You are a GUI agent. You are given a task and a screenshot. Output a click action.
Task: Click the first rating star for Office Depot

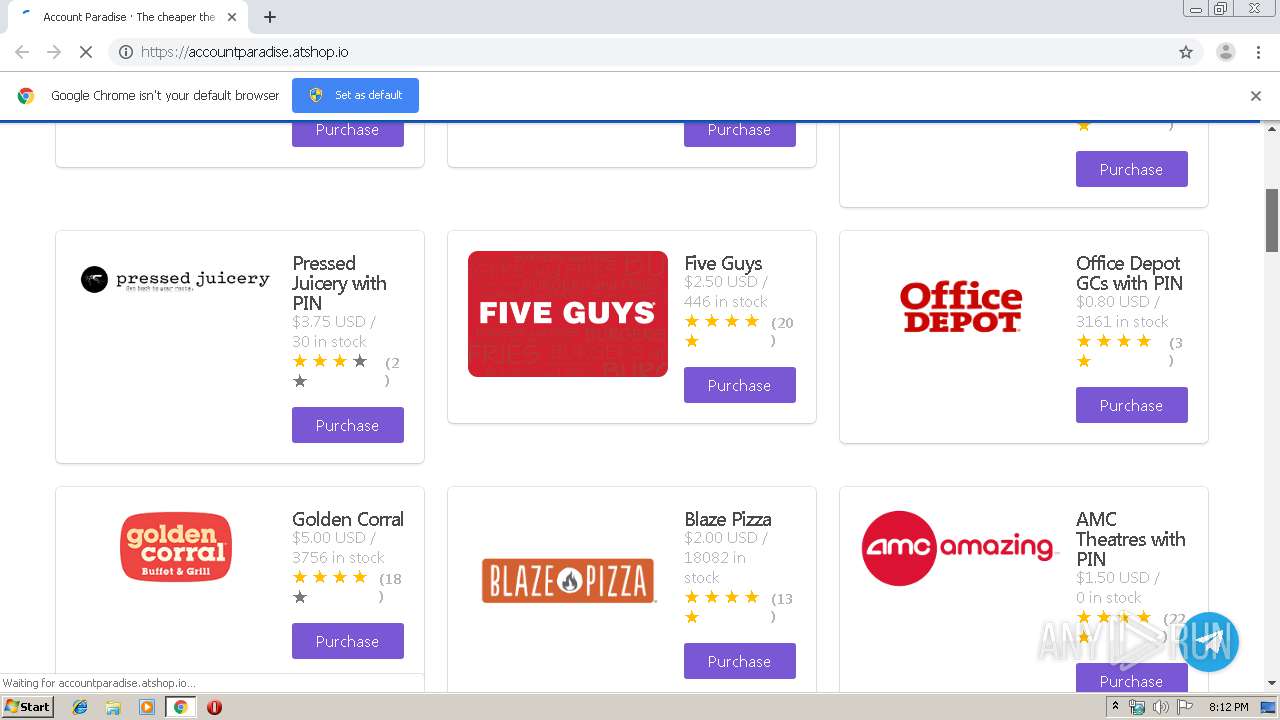tap(1084, 341)
